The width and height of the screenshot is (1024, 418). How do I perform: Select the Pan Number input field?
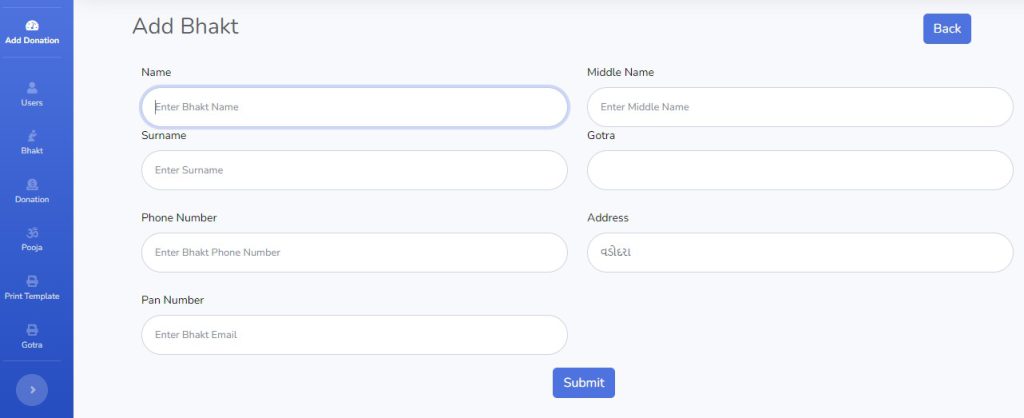point(355,335)
